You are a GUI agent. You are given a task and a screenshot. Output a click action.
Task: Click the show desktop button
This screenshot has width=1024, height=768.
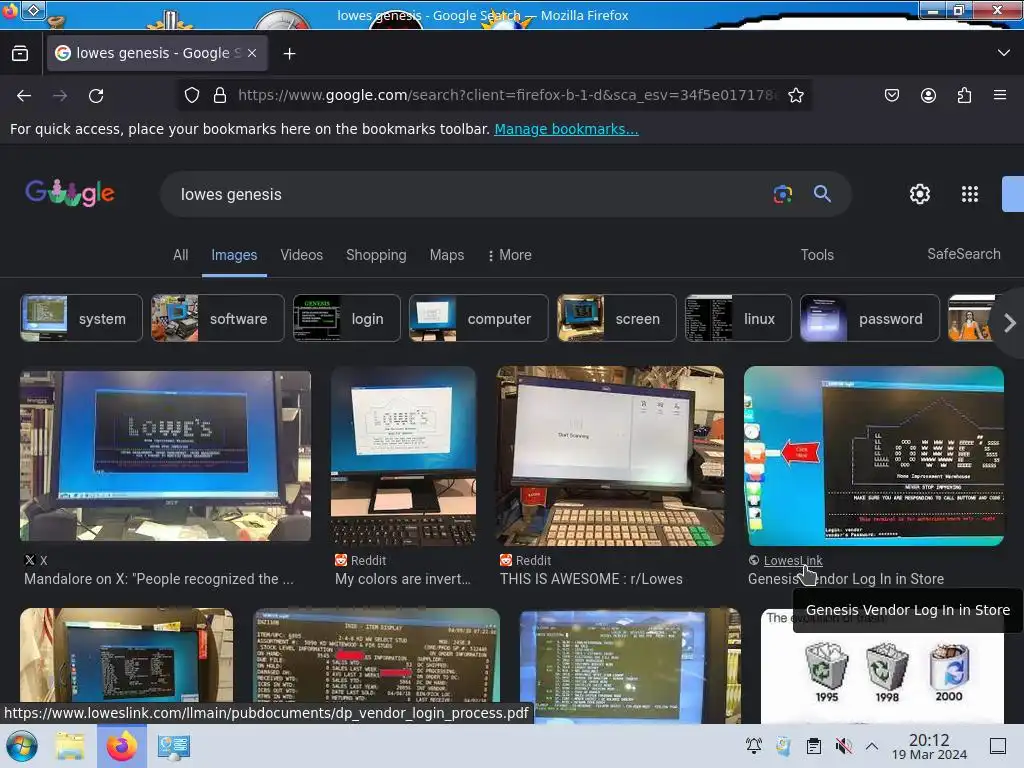(998, 746)
